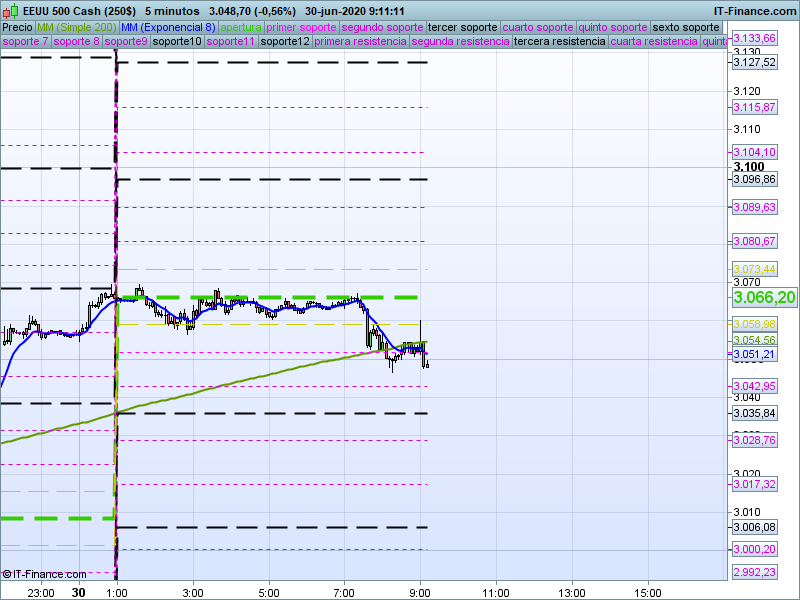Open the MM (Exponencial 8) indicator label
The width and height of the screenshot is (800, 600).
pyautogui.click(x=168, y=28)
